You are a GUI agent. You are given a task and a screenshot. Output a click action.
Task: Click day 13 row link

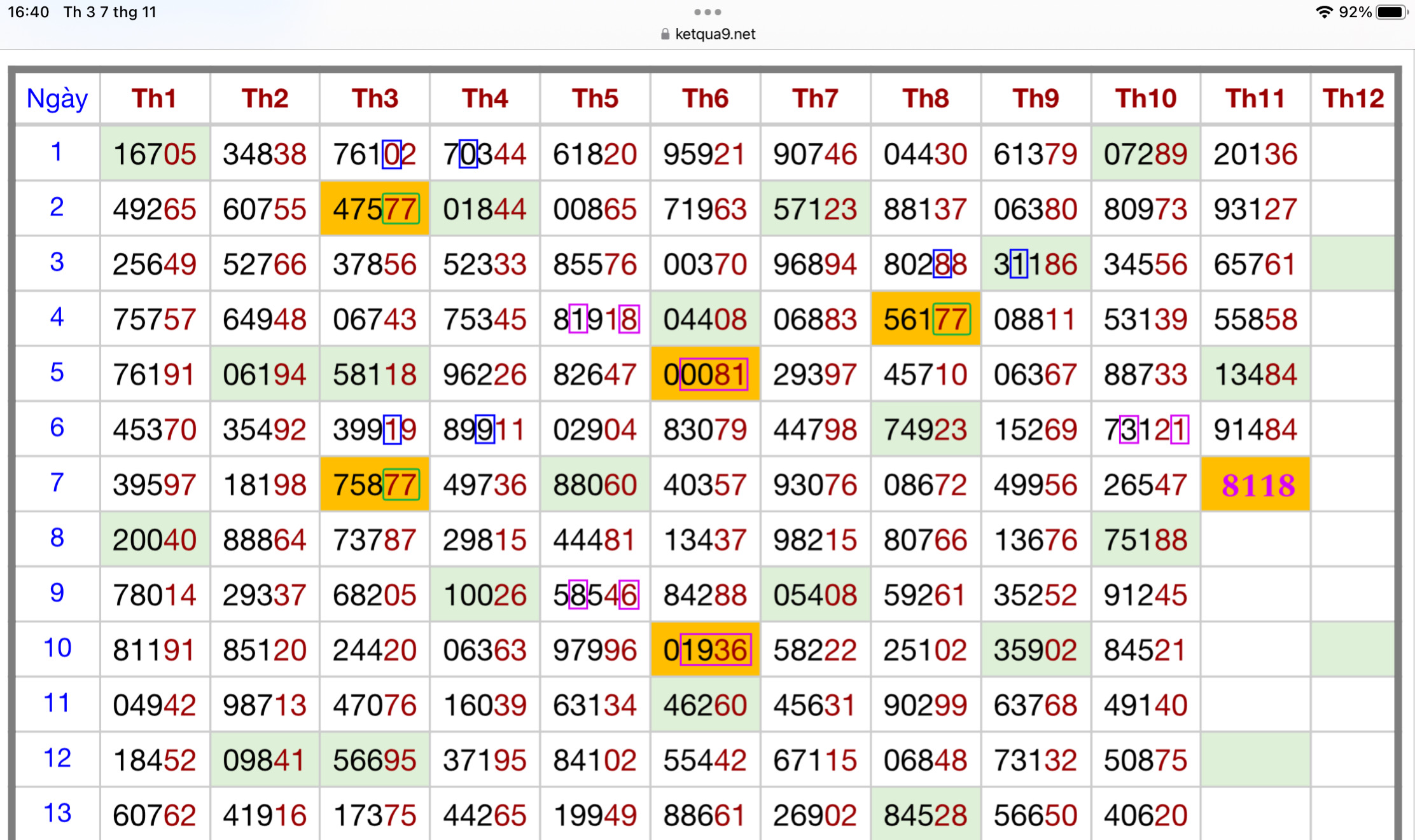pos(57,813)
